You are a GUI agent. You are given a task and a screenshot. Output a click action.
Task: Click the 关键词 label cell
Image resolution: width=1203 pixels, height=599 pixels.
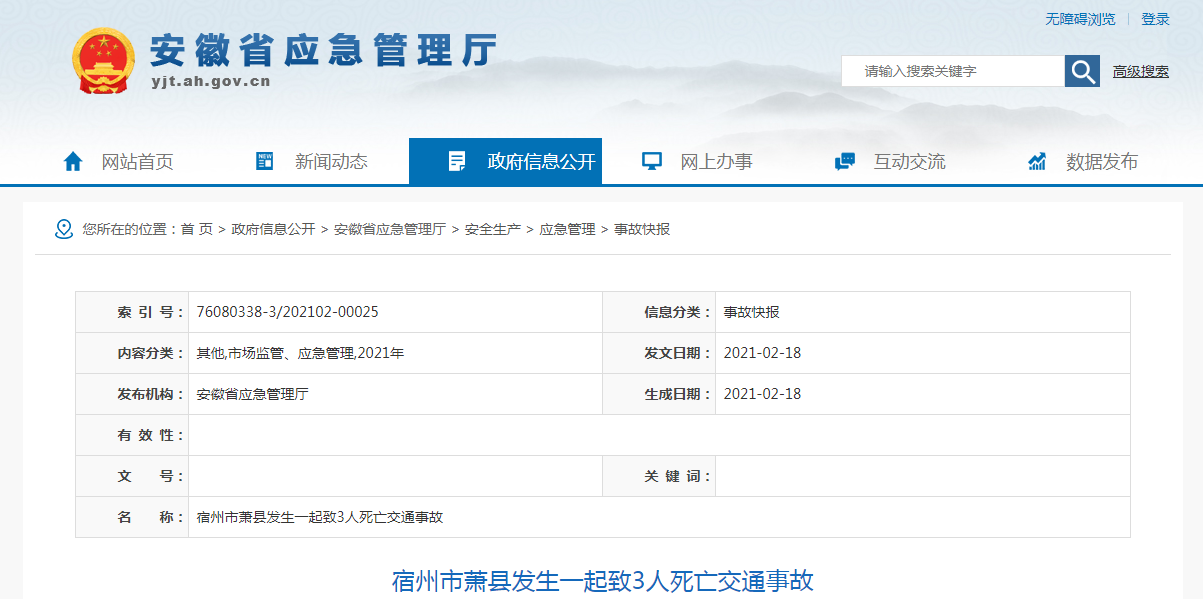coord(659,476)
